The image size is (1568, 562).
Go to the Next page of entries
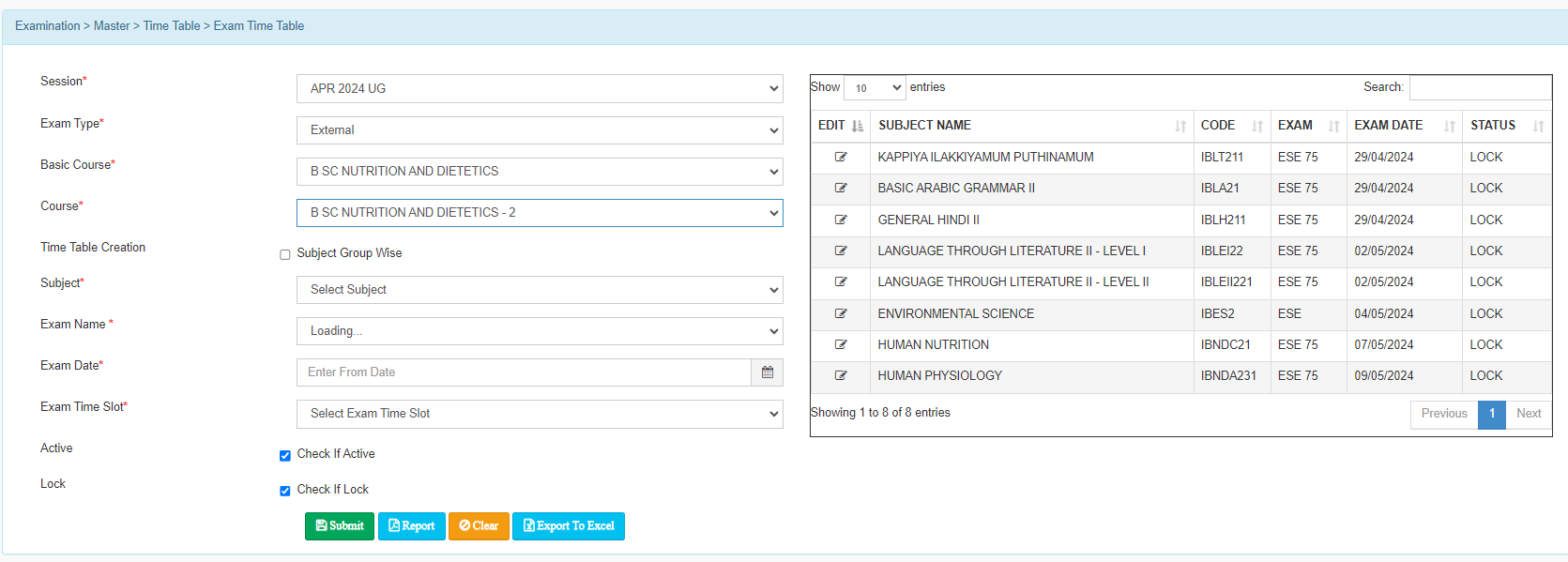[1528, 414]
